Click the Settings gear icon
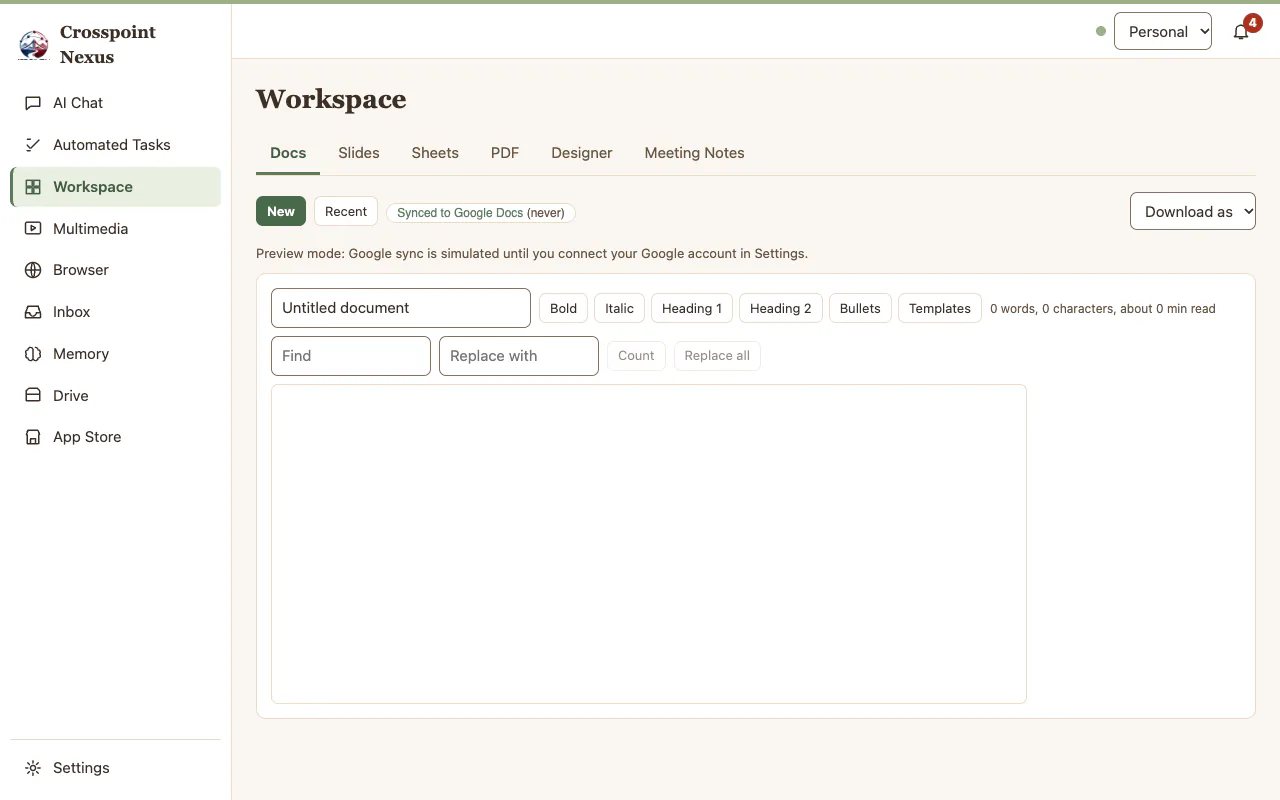The image size is (1280, 800). click(33, 768)
